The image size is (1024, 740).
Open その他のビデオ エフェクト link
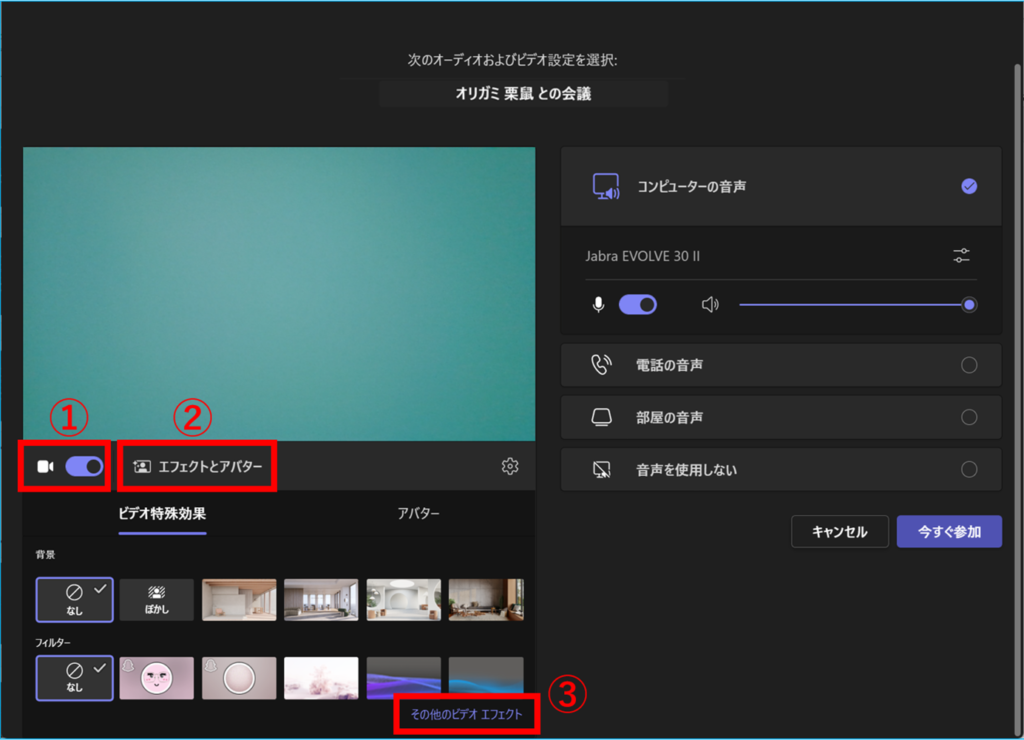click(x=466, y=714)
